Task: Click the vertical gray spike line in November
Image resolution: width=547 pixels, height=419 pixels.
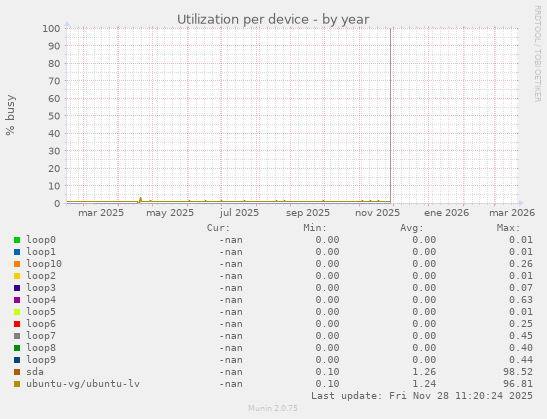Action: coord(390,115)
